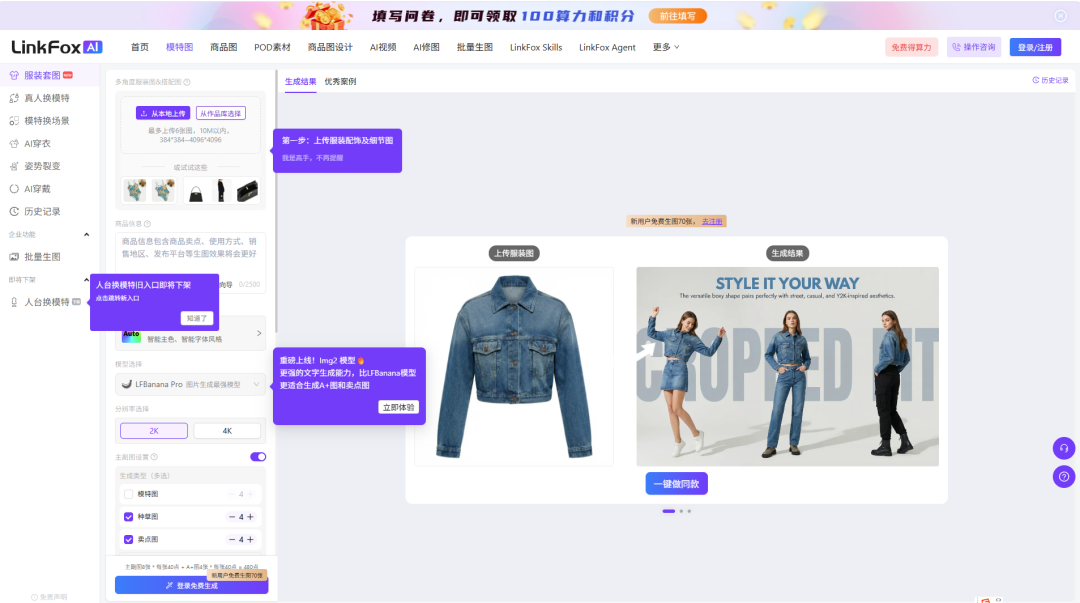Click 立即体验 in the Img2 tooltip
The width and height of the screenshot is (1080, 603).
click(399, 407)
